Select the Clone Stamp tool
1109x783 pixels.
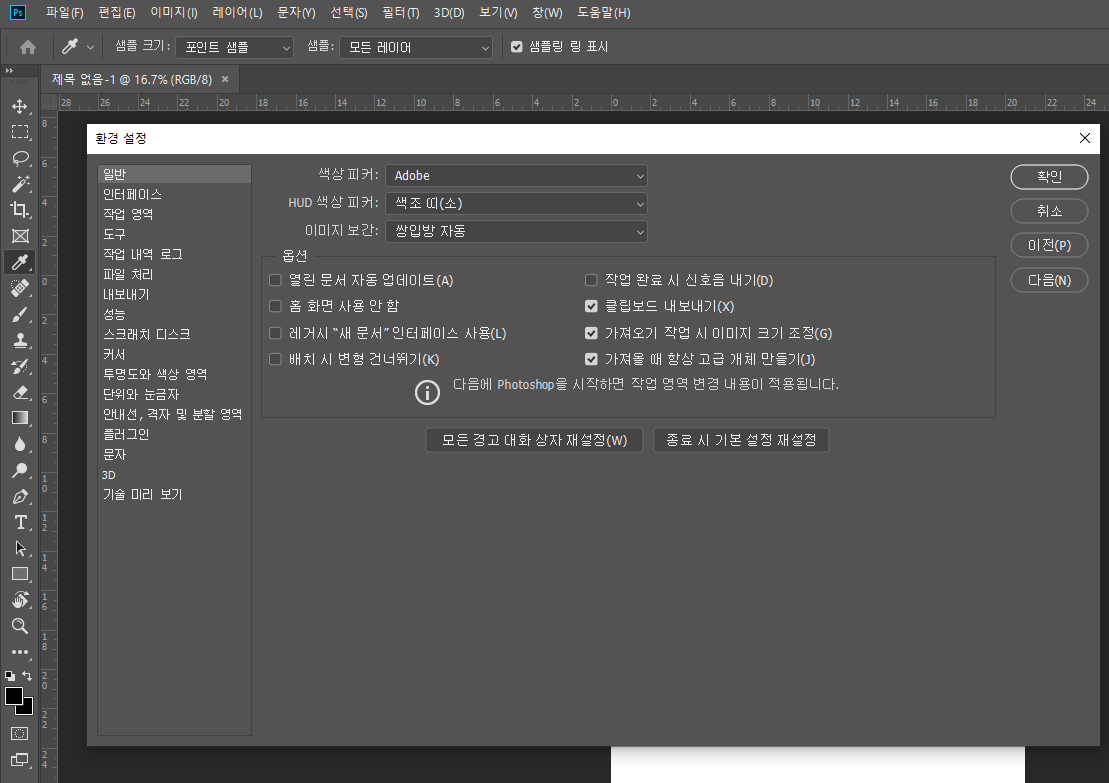click(x=20, y=340)
